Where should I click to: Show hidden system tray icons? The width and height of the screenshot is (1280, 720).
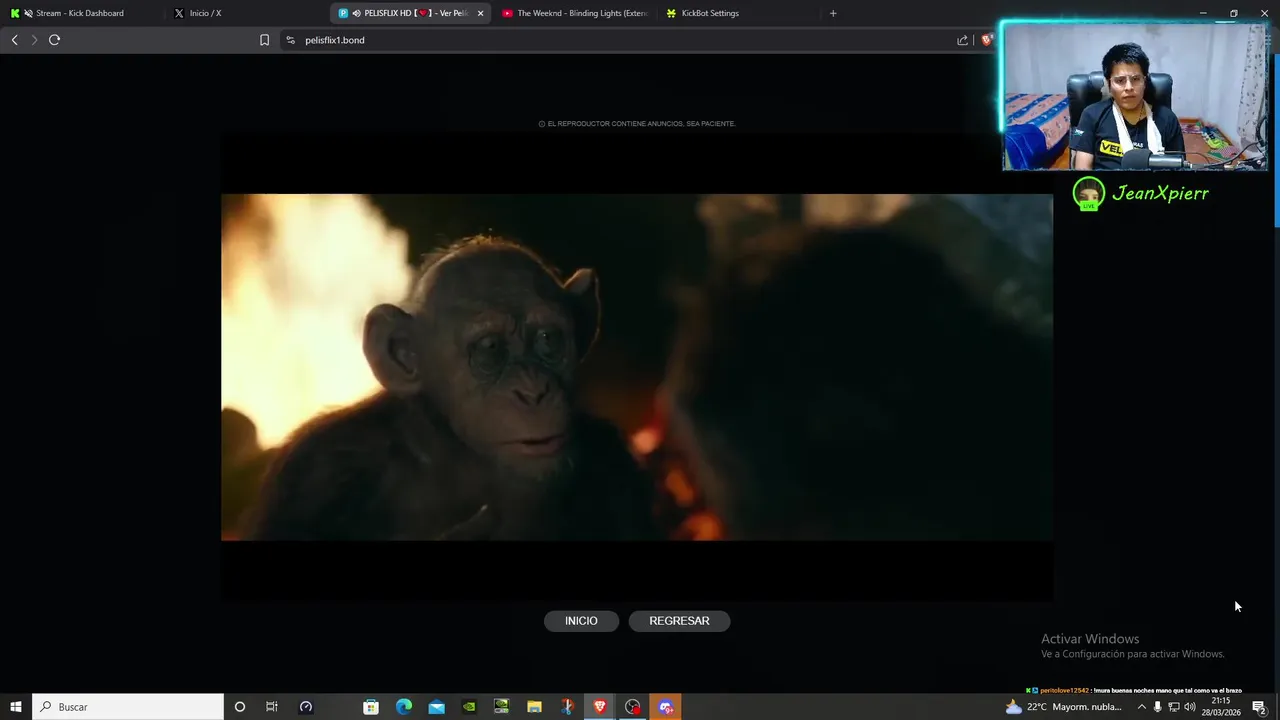[1141, 706]
